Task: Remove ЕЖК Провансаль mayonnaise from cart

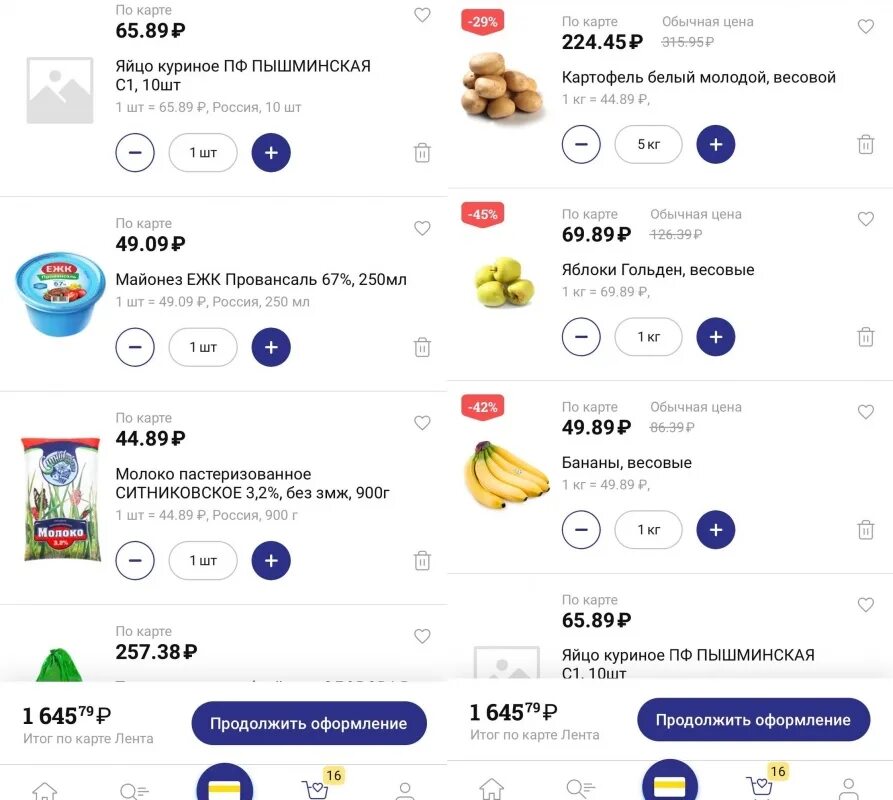Action: pos(422,347)
